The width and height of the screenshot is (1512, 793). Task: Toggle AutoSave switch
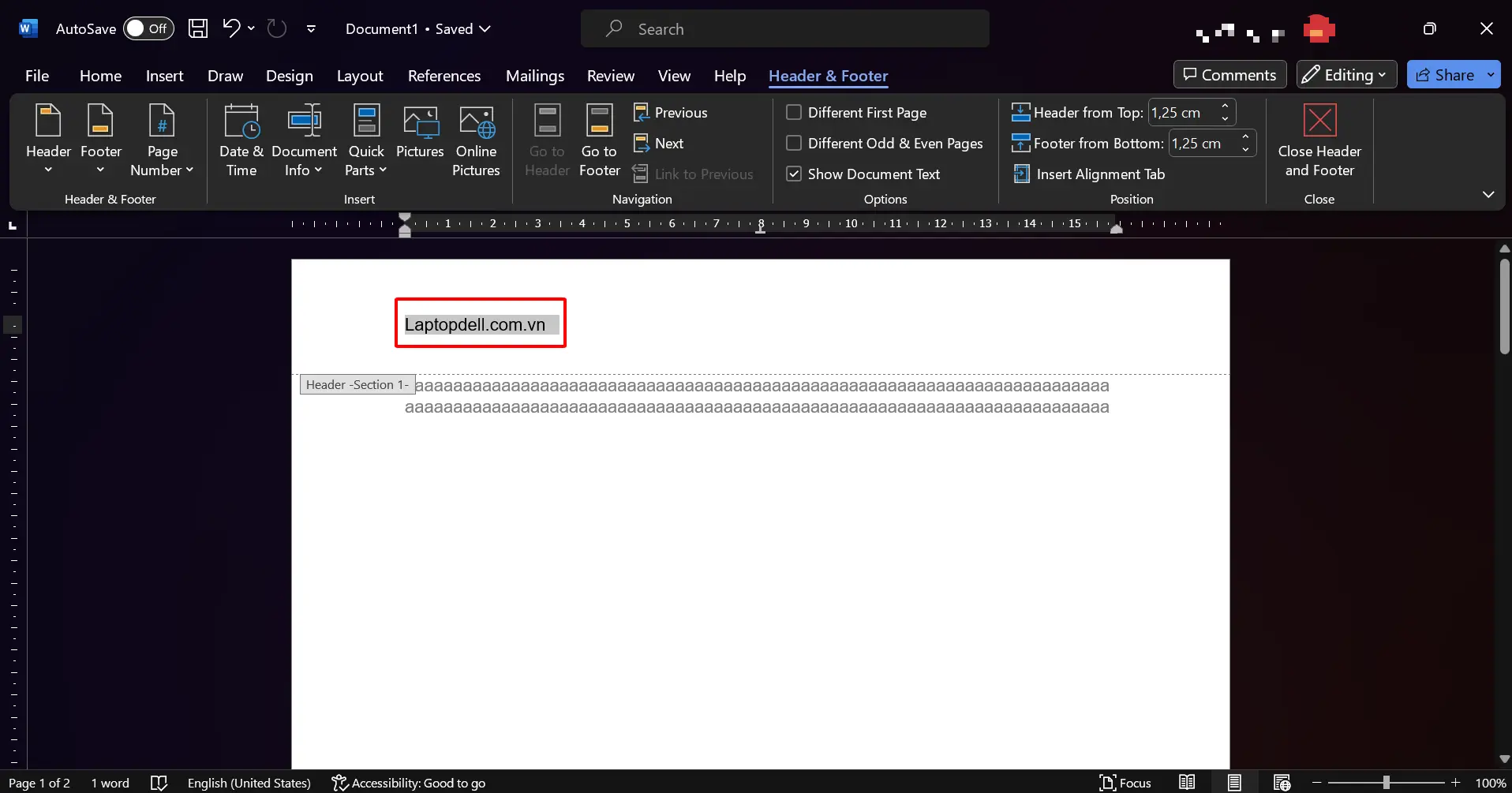(148, 29)
